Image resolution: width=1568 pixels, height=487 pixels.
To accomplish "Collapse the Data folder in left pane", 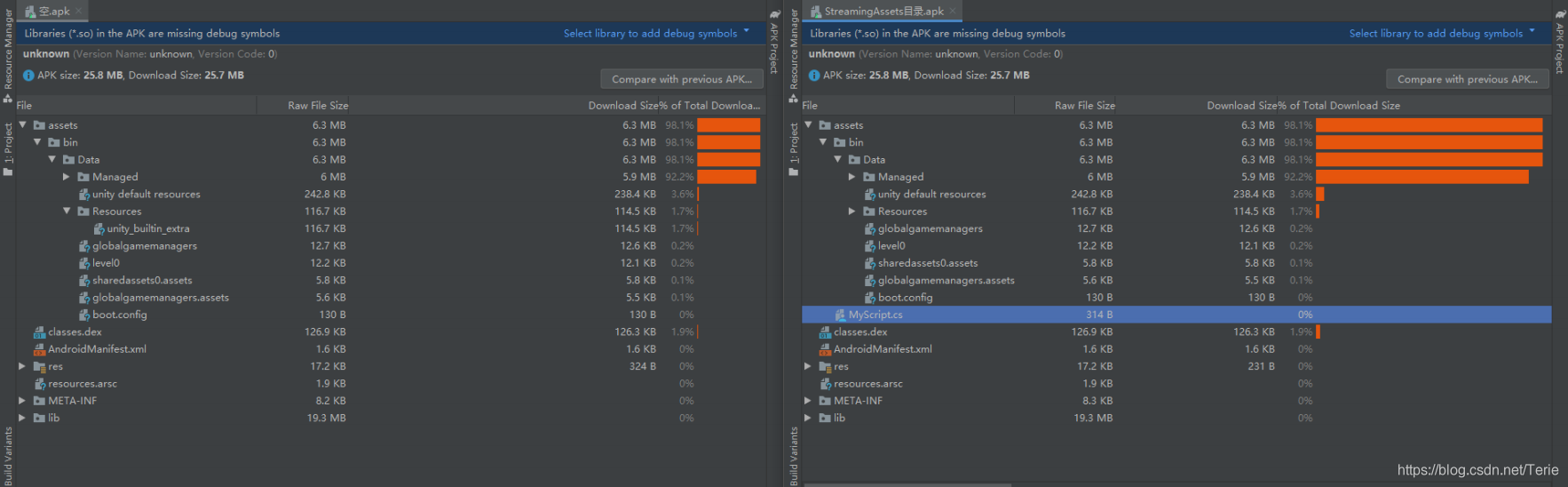I will coord(52,159).
